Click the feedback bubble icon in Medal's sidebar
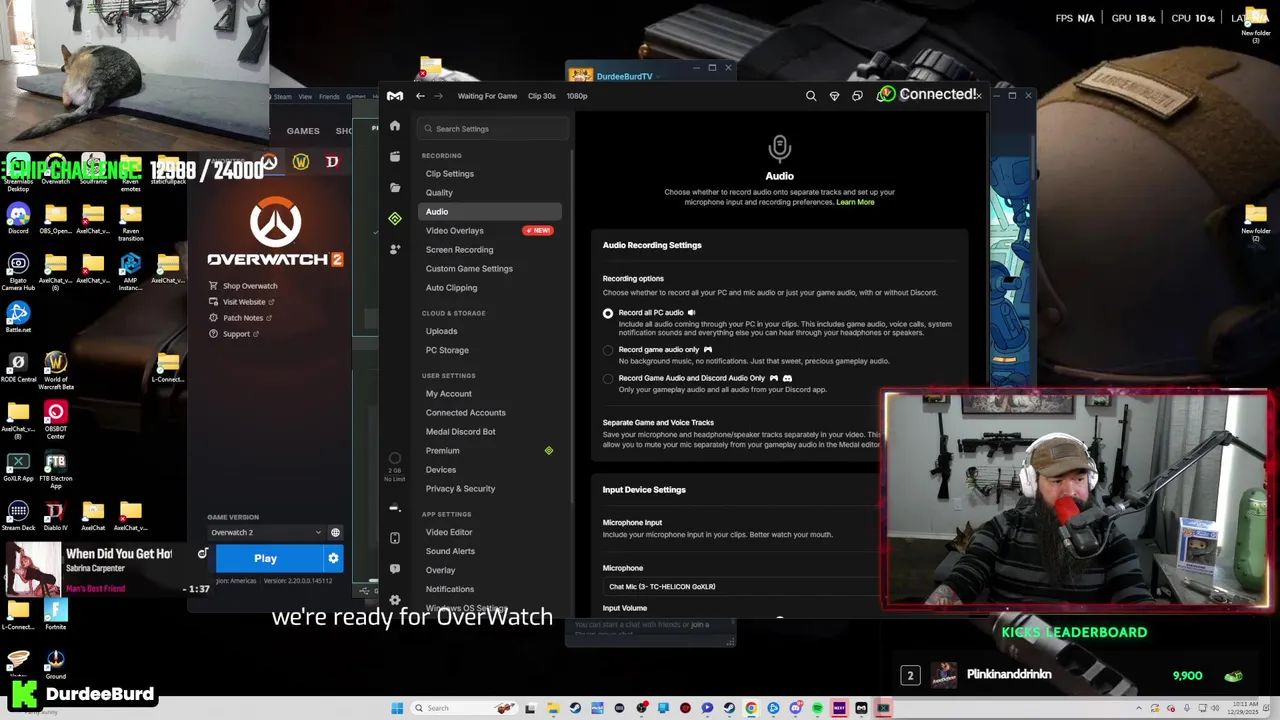The width and height of the screenshot is (1280, 720). [395, 569]
